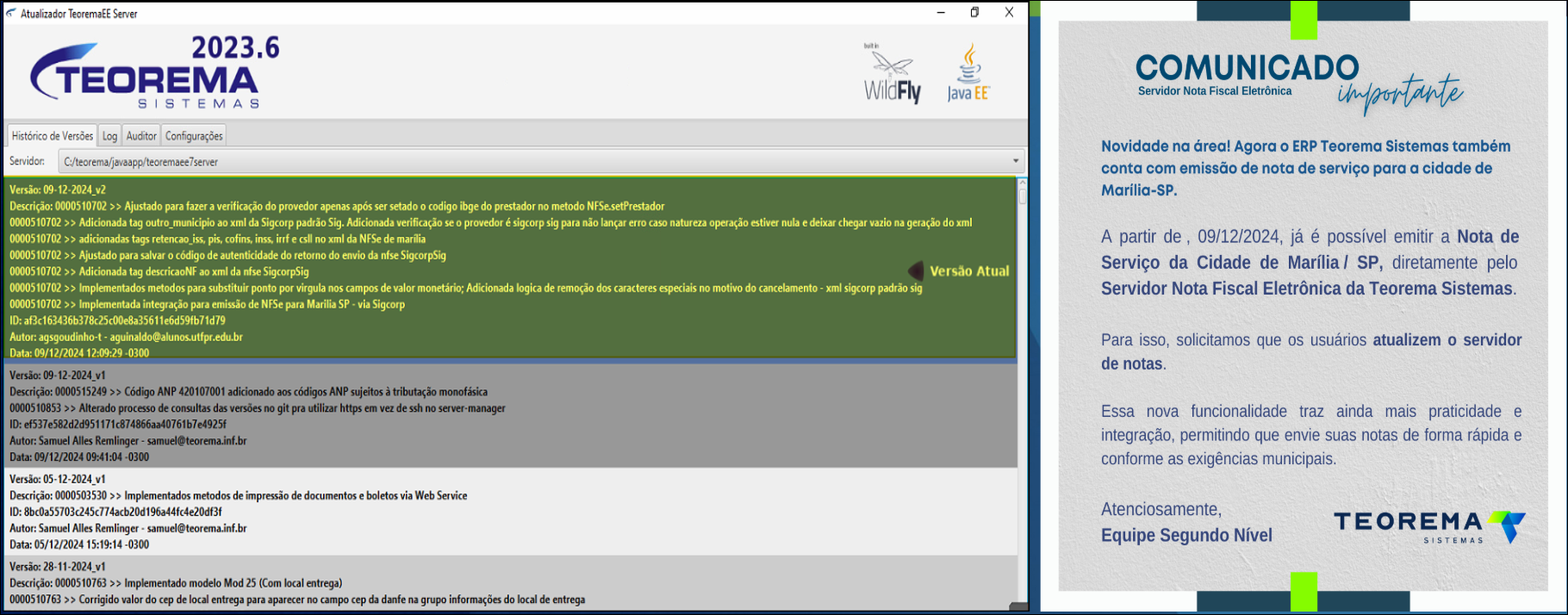Click the description 'Implementados metodos de impressão de documentos'
This screenshot has height=615, width=1568.
tap(238, 495)
